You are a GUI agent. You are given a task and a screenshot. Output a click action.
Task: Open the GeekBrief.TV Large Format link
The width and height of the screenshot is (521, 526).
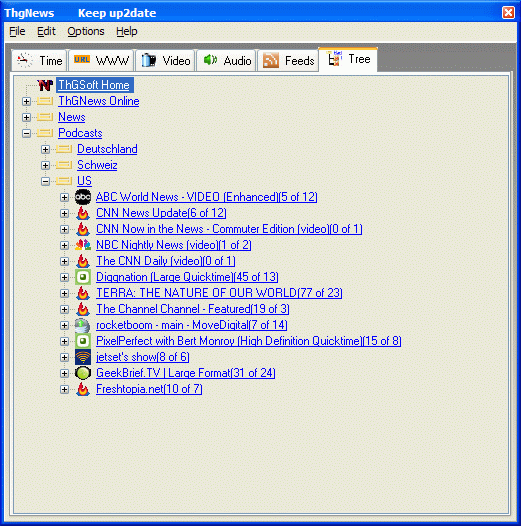(186, 373)
